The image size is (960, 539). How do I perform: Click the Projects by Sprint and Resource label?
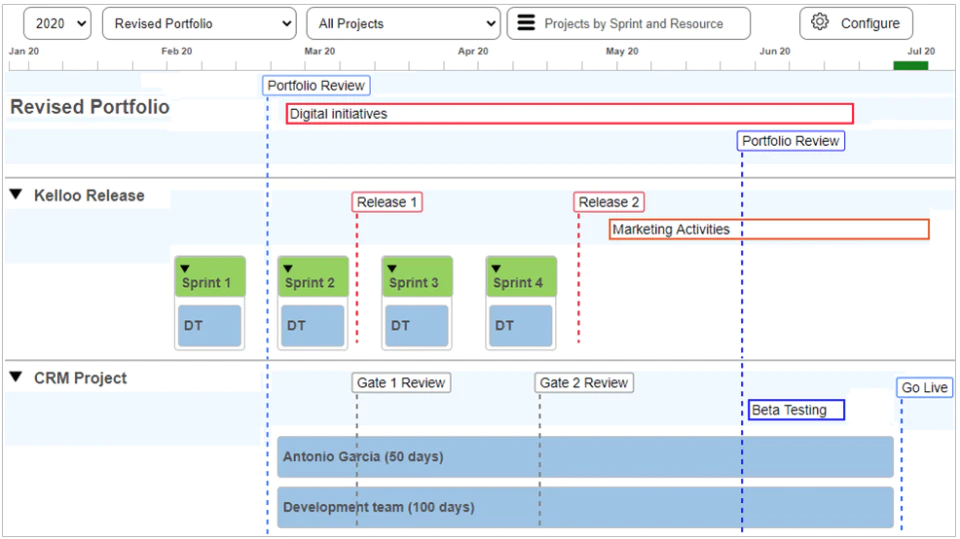(634, 24)
